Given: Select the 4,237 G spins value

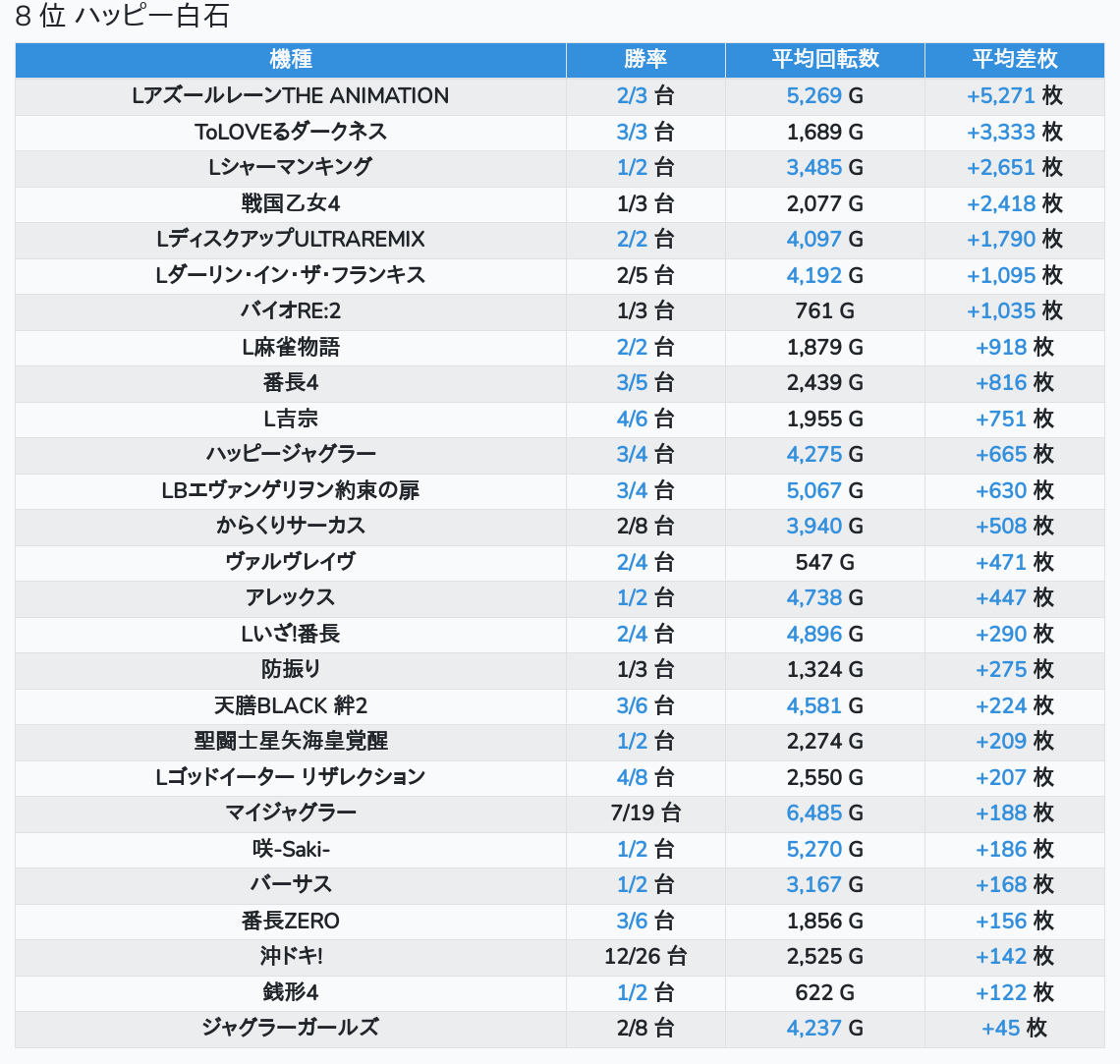Looking at the screenshot, I should coord(825,1029).
